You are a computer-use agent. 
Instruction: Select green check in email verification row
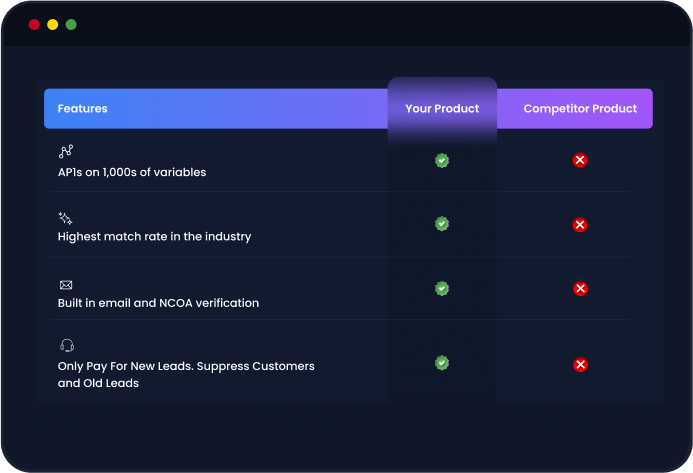point(442,288)
